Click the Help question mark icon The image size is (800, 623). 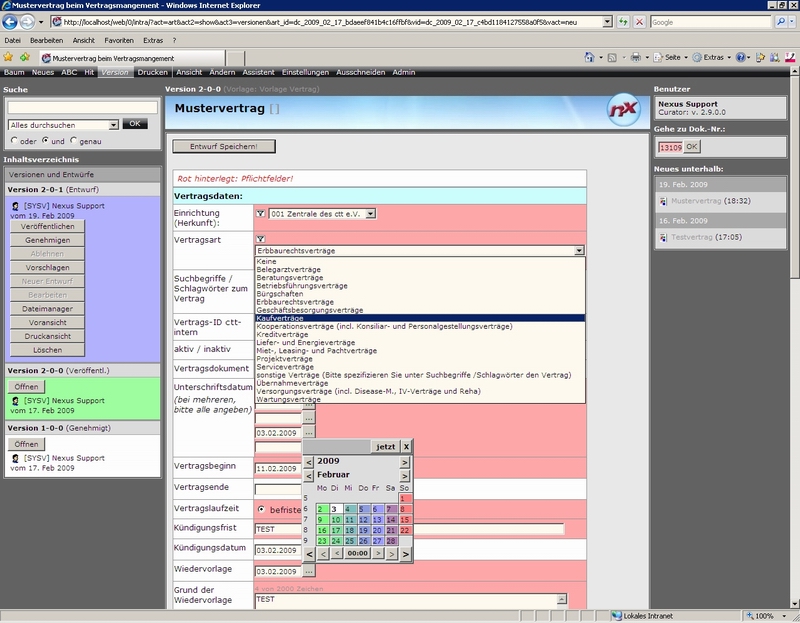pos(740,58)
